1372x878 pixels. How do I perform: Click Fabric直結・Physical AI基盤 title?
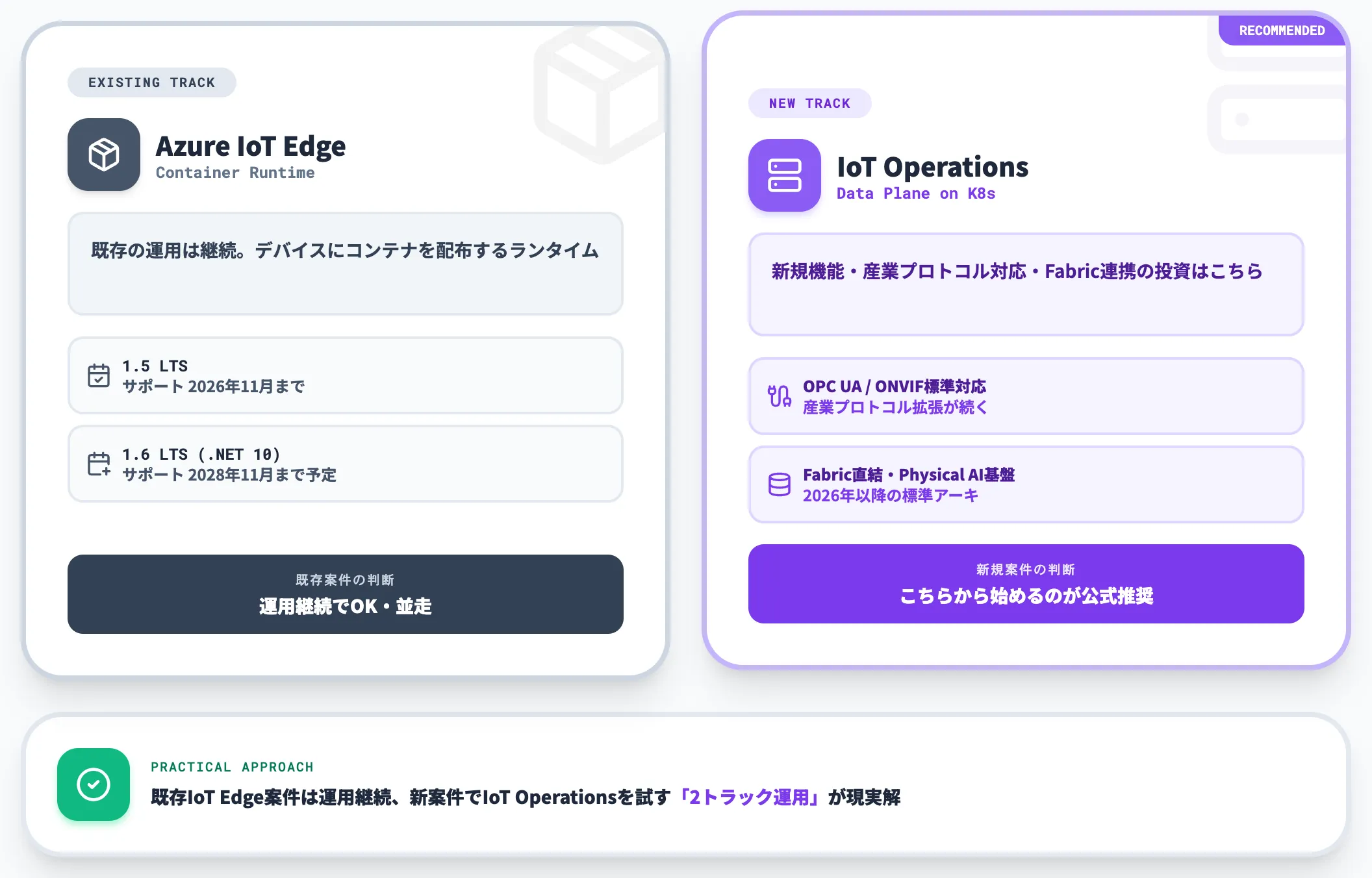(x=909, y=475)
